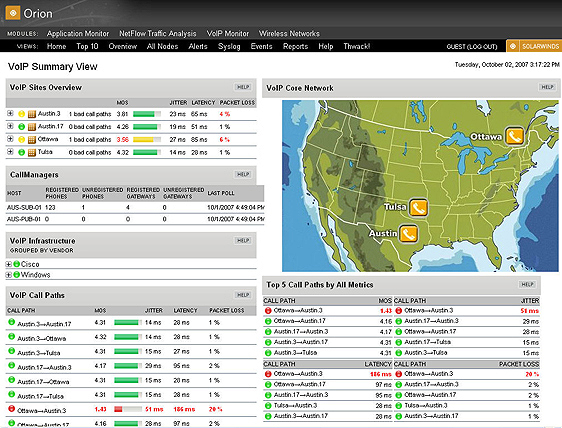Click green status icon beside Windows vendor
562x428 pixels.
16,275
